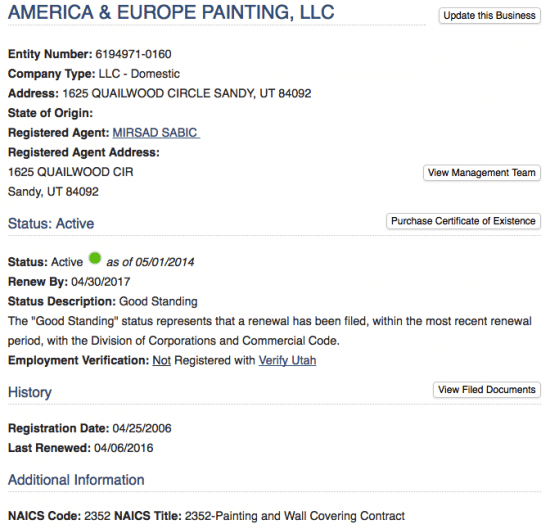Click the Update this Business button
Image resolution: width=550 pixels, height=529 pixels.
coord(489,15)
